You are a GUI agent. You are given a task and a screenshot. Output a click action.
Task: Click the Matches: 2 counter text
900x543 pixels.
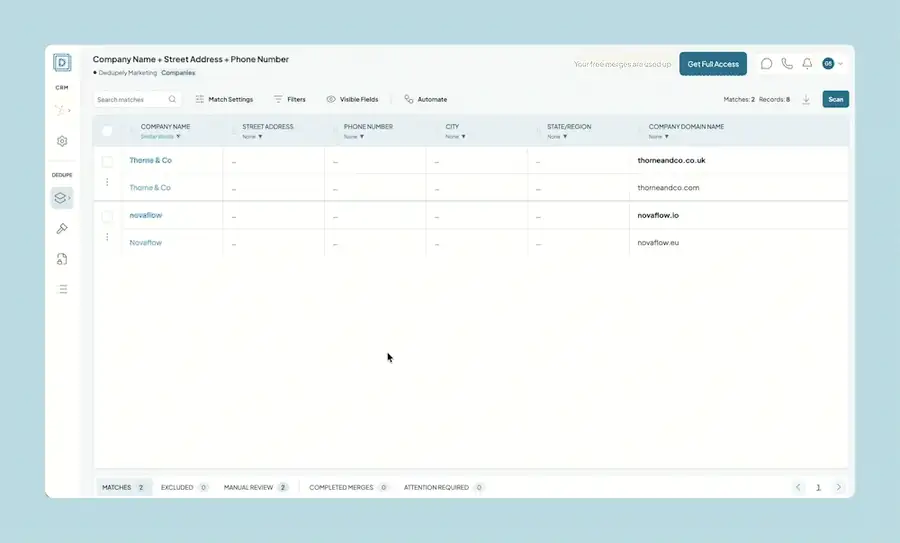[739, 99]
